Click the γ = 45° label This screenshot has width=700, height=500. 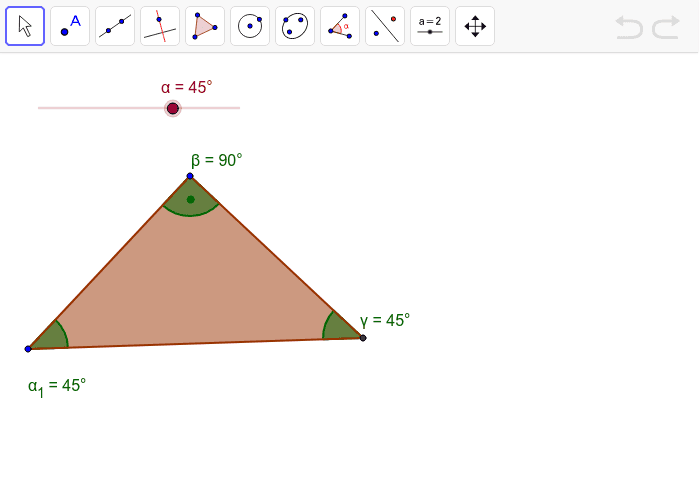[x=385, y=320]
